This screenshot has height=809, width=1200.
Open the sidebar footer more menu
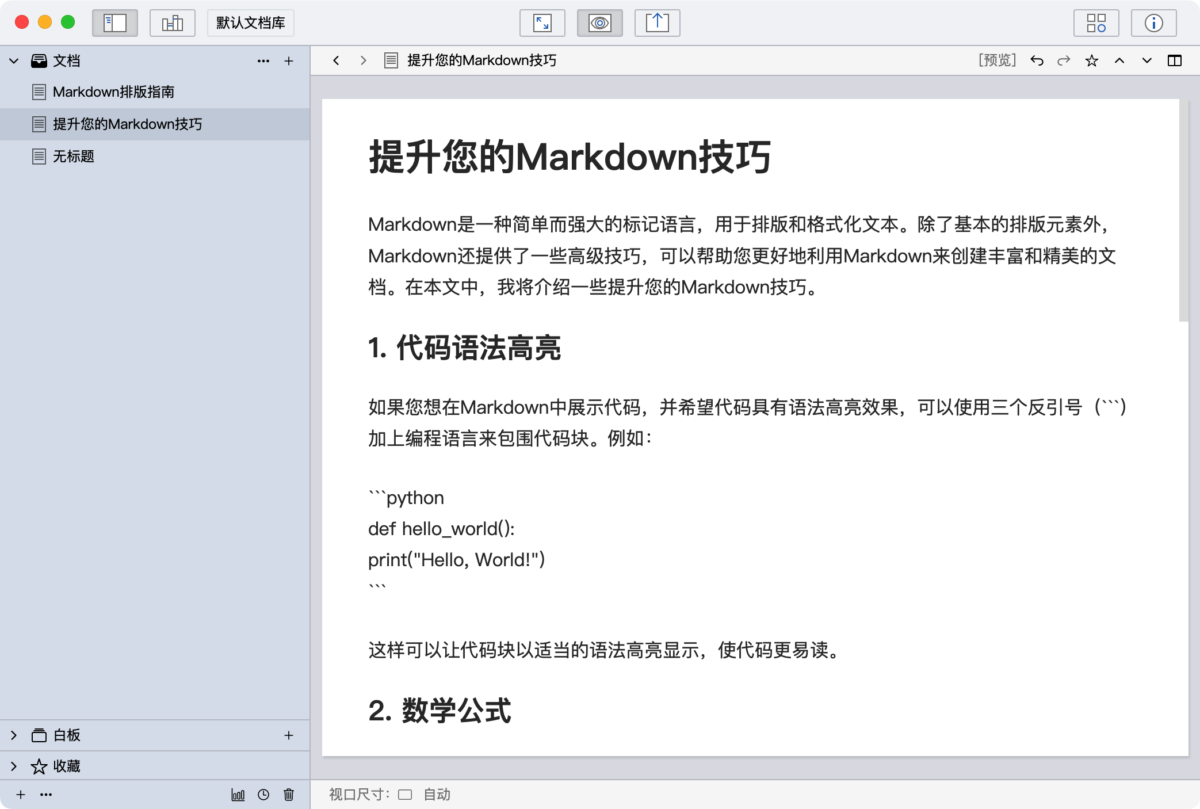tap(46, 794)
